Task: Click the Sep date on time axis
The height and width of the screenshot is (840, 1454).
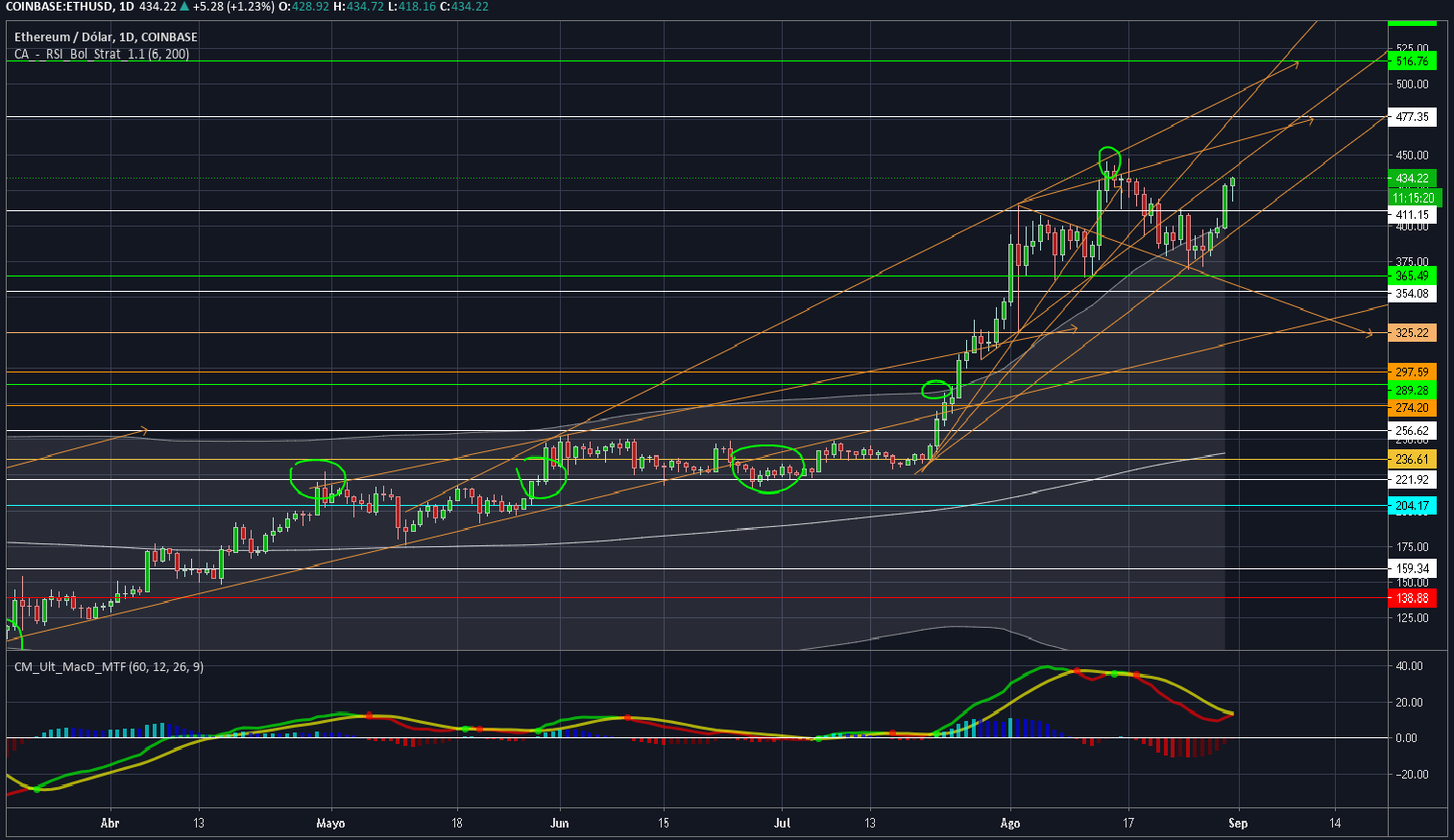Action: pos(1238,823)
